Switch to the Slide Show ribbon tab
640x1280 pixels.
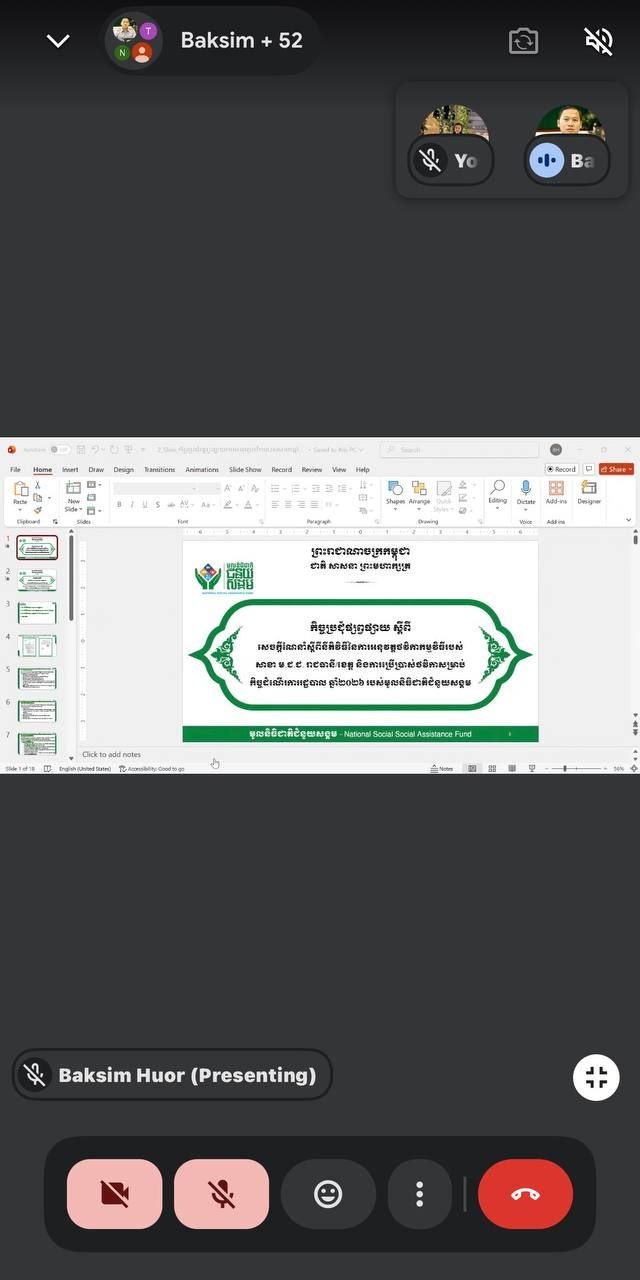click(x=245, y=469)
